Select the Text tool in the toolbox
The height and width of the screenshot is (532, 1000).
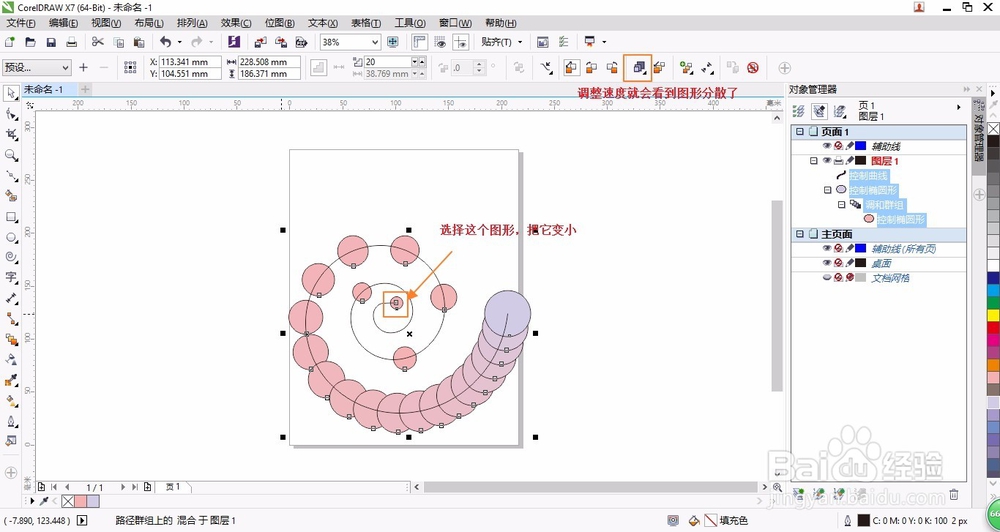(11, 277)
